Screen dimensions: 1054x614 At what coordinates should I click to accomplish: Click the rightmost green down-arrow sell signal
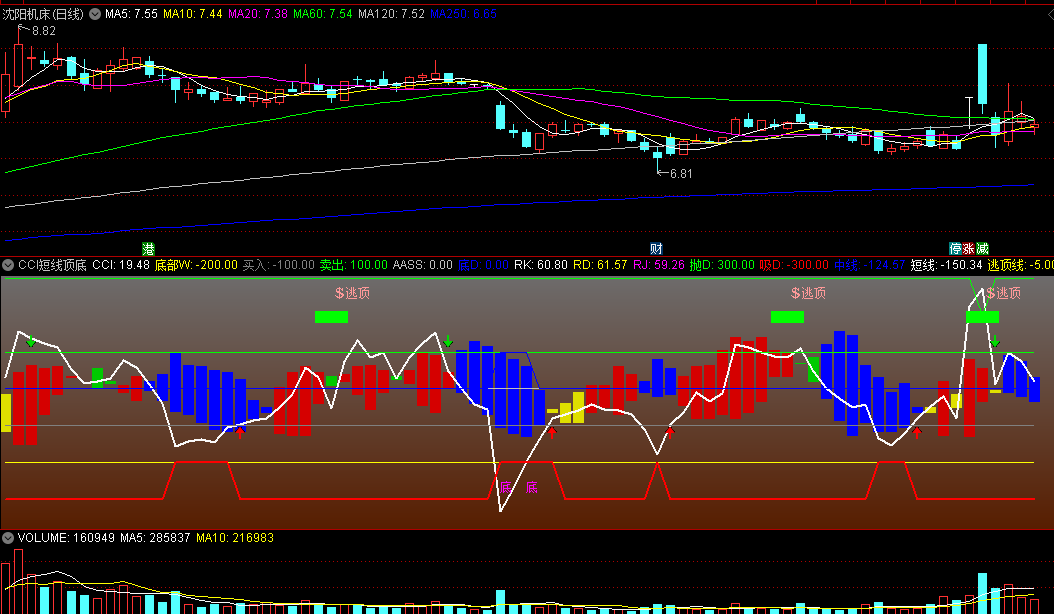[x=995, y=341]
